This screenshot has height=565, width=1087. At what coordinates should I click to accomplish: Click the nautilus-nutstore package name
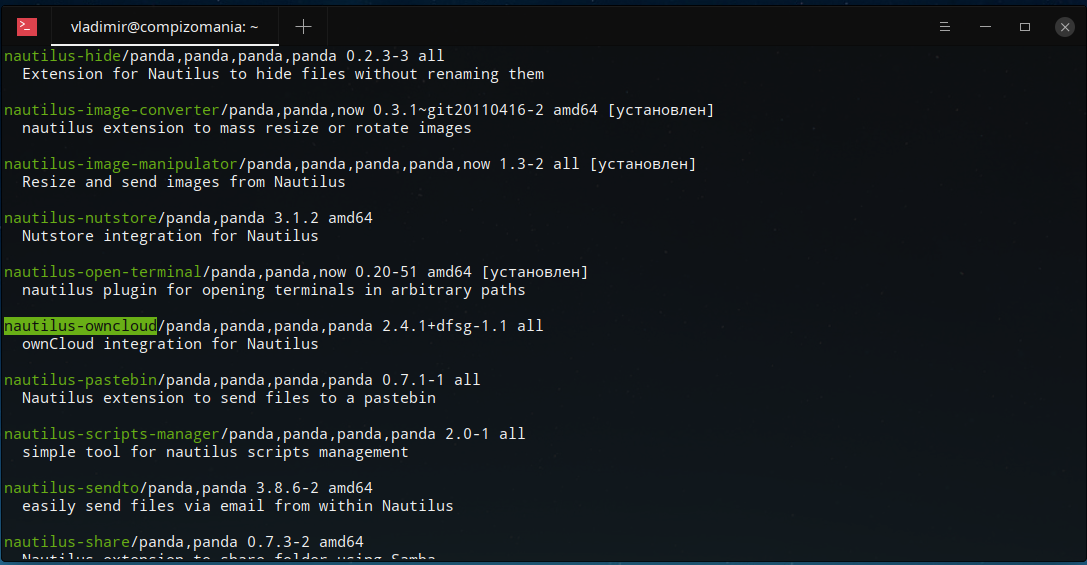[80, 218]
